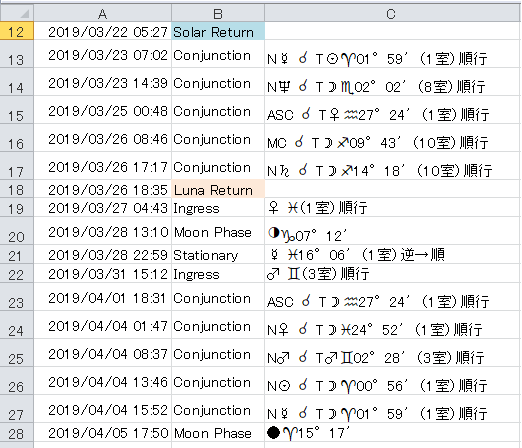
Task: Click the select-all corner triangle
Action: click(25, 14)
